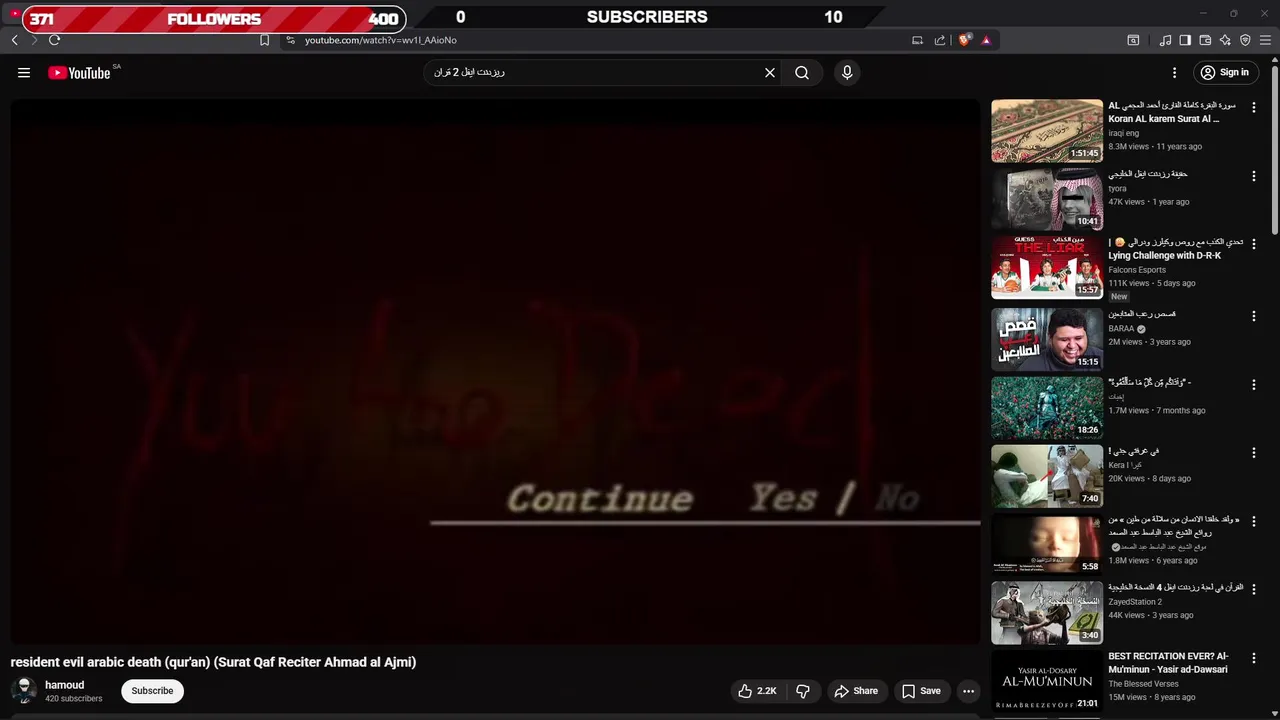Open the BARAA 15:15 video thumbnail

coord(1047,339)
